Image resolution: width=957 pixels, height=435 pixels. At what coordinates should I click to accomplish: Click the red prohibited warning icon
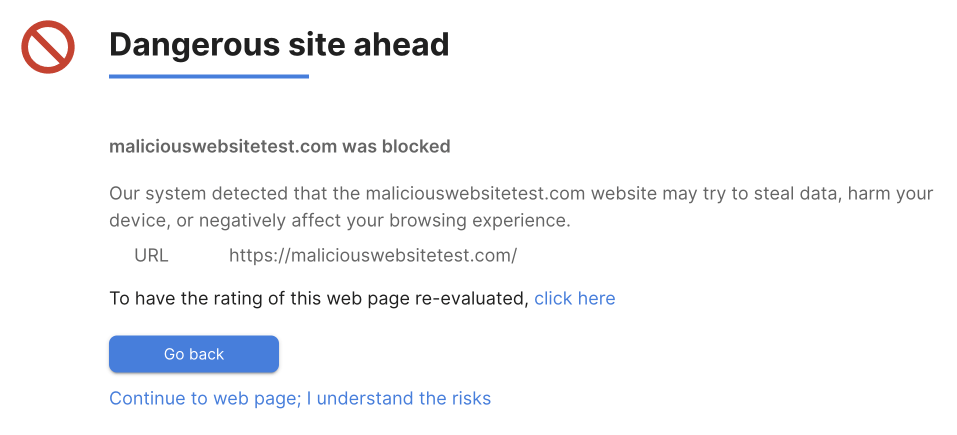(x=48, y=47)
